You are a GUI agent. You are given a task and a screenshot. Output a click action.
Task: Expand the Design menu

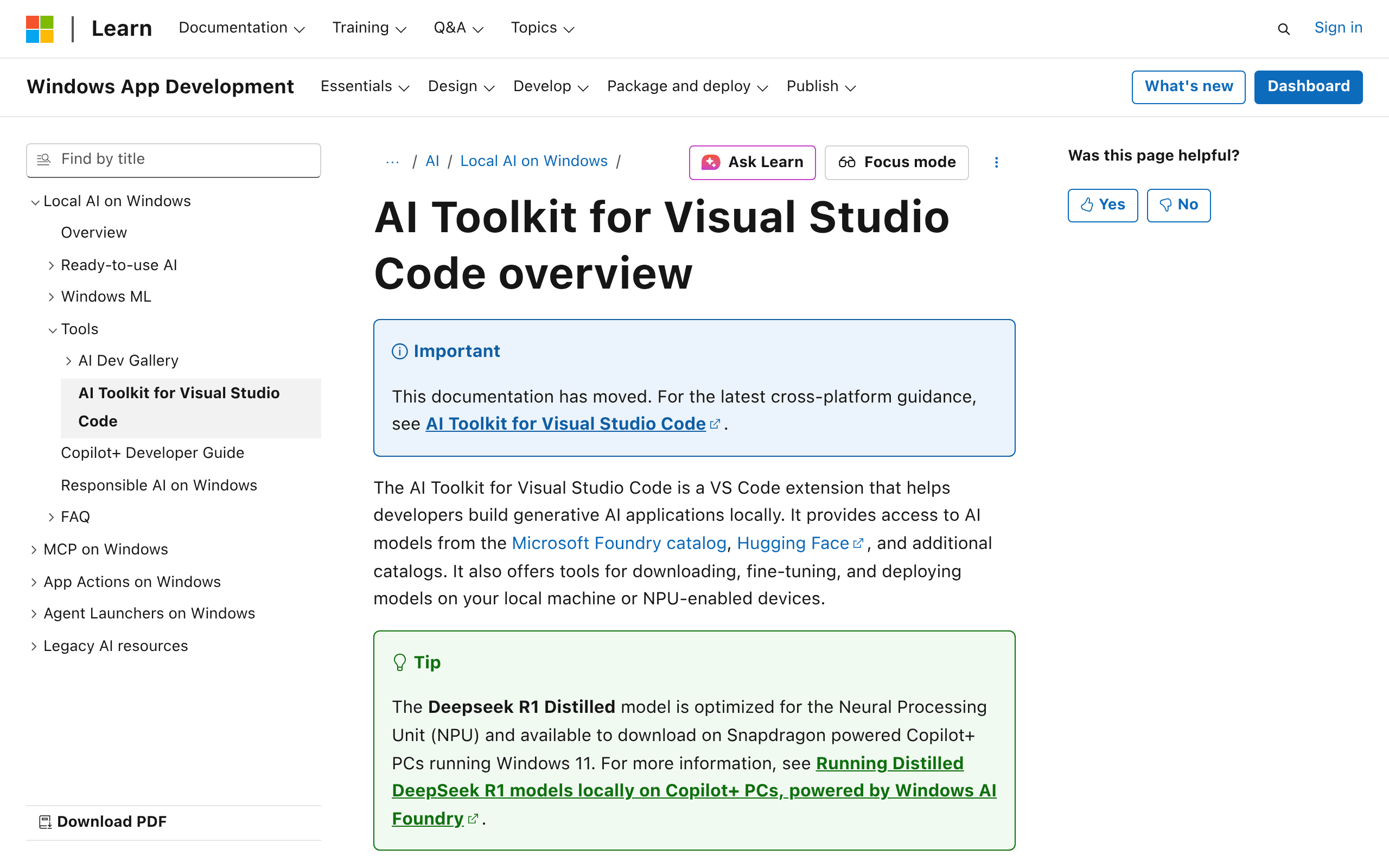(x=461, y=87)
